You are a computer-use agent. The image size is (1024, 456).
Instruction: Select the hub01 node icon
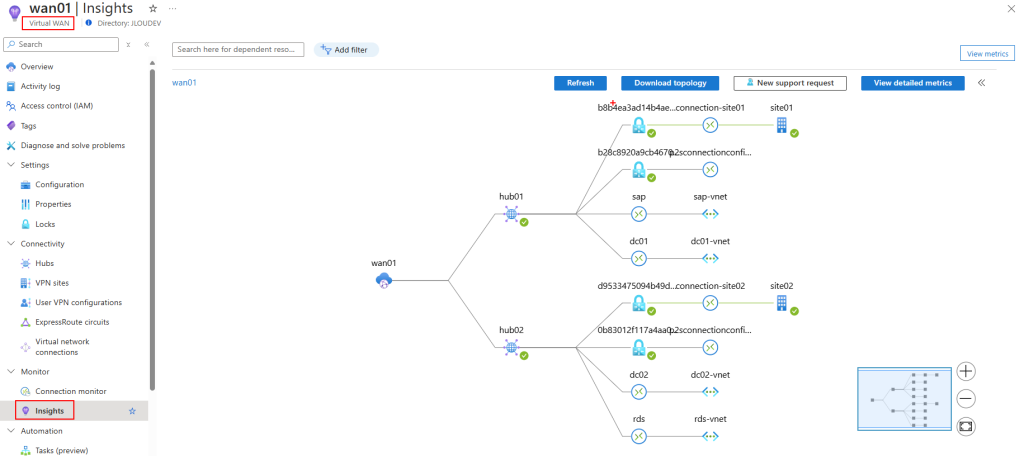coord(512,214)
